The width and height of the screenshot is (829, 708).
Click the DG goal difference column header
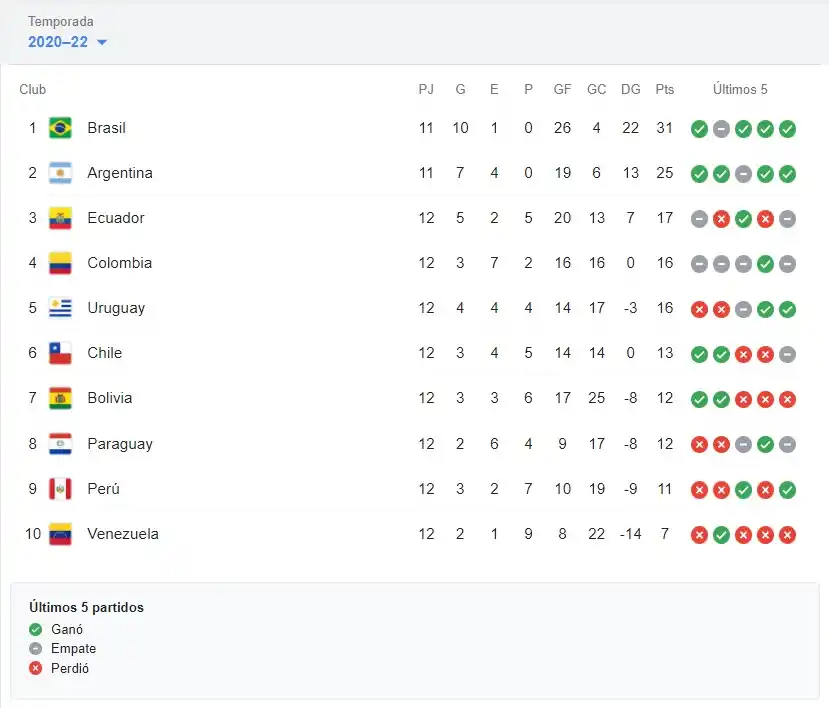[630, 89]
